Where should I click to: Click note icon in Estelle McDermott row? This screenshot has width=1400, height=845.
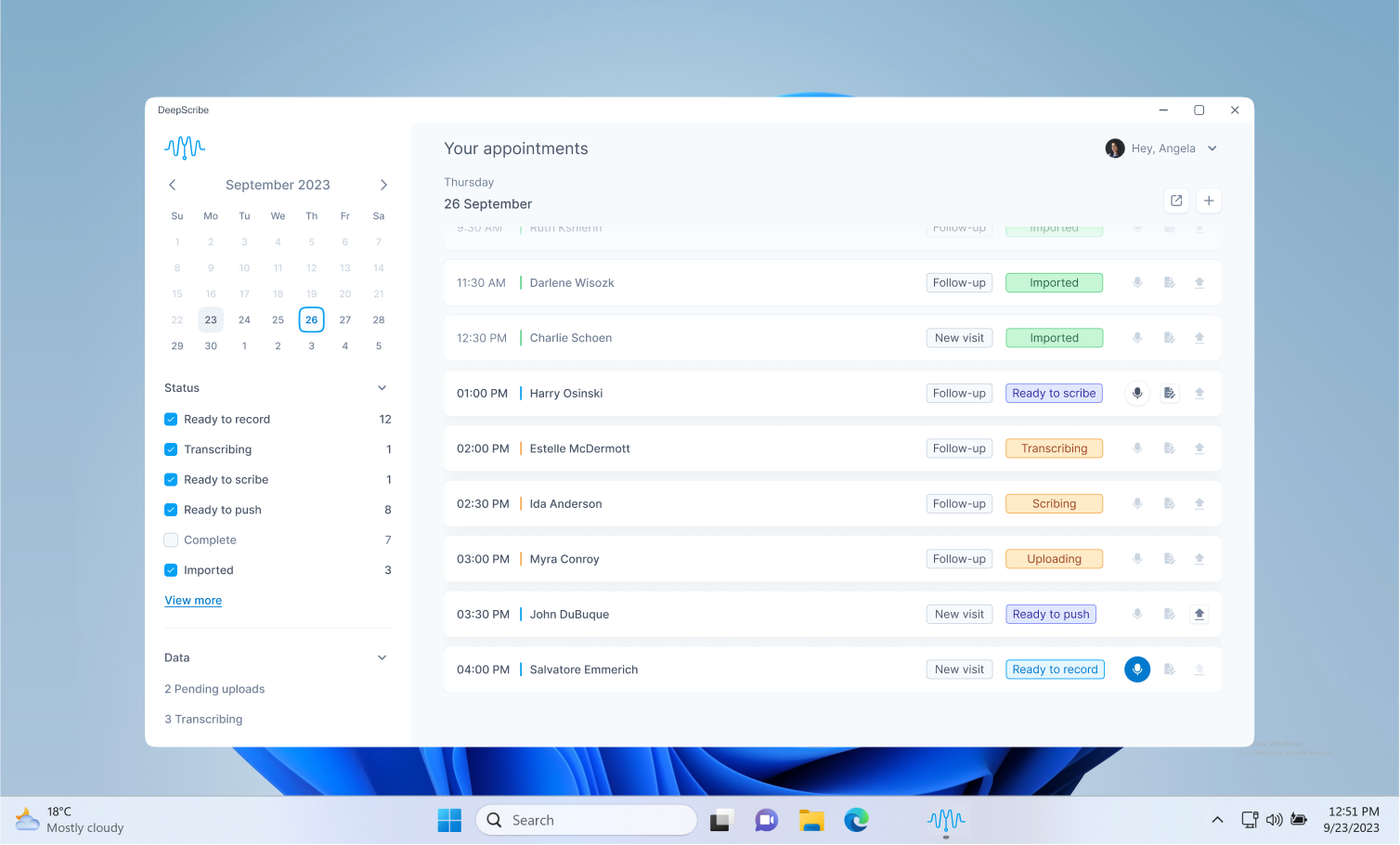[1170, 448]
